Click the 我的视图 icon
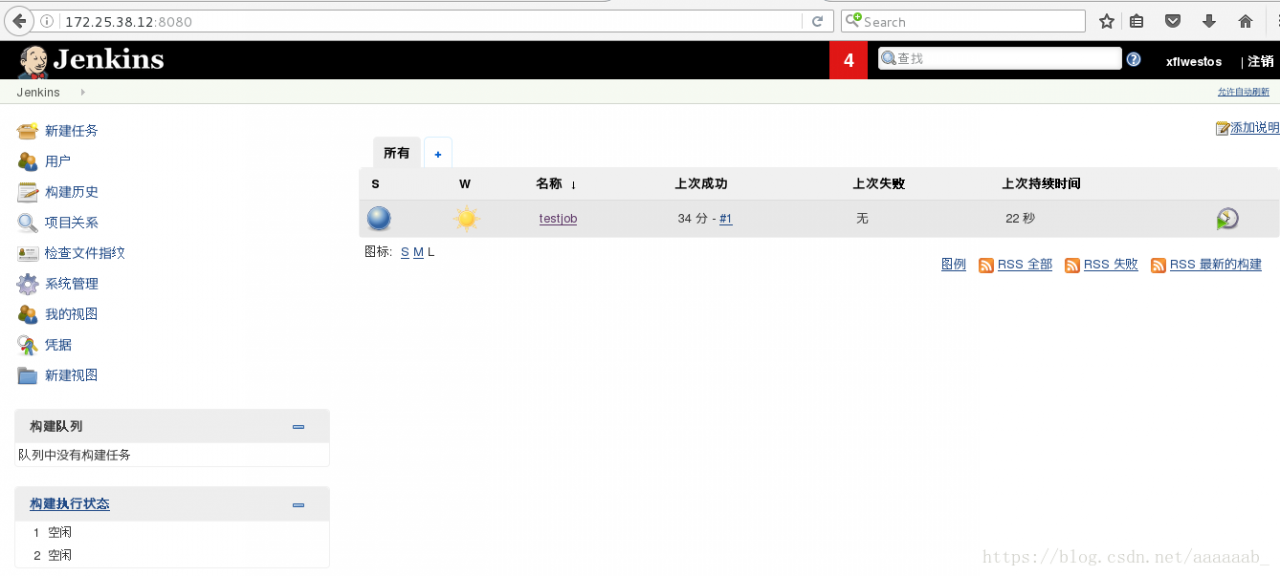Screen dimensions: 1280x576 click(x=27, y=314)
